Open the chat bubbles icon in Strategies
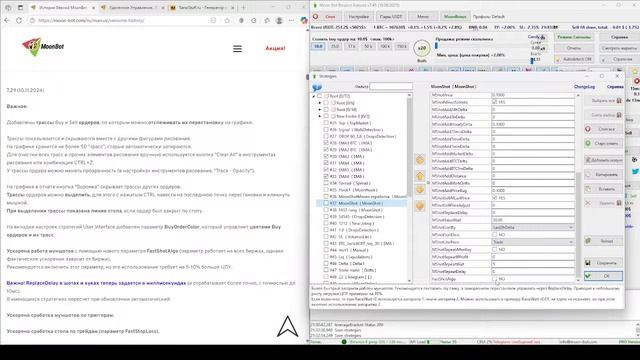Viewport: 640px width, 360px height. [x=317, y=87]
